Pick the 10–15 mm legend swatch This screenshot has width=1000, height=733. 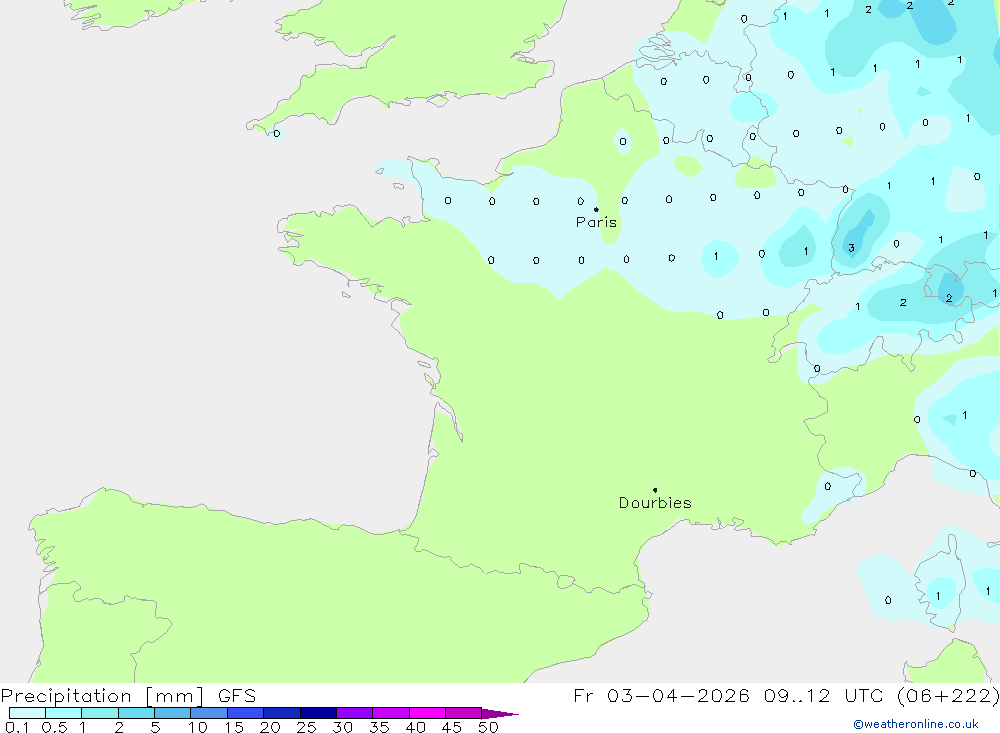pos(209,713)
